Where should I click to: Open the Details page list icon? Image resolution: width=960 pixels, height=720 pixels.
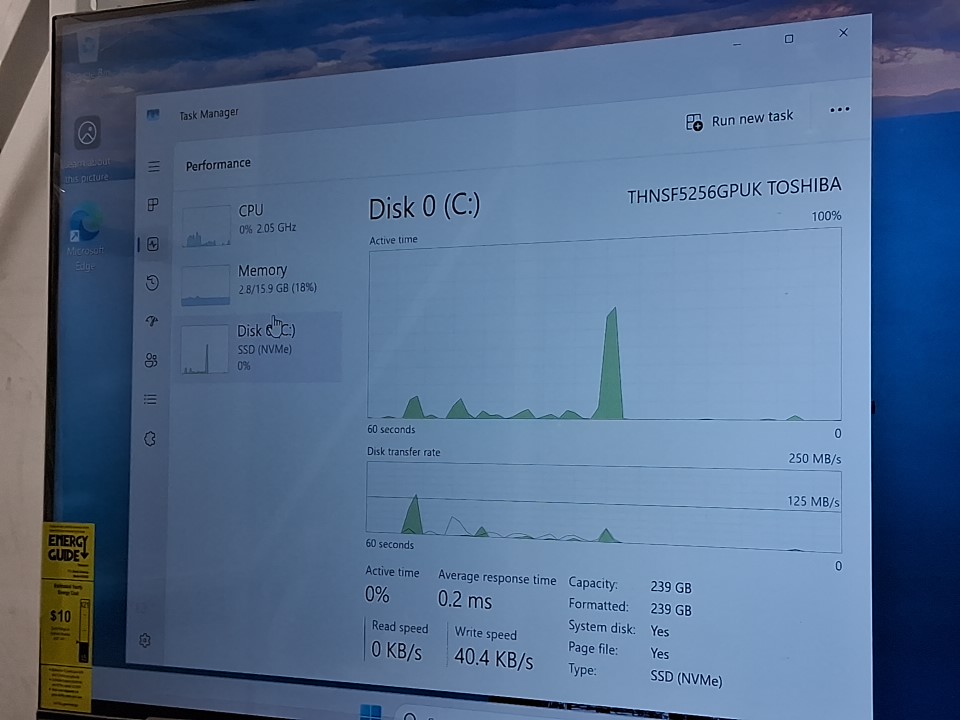click(x=150, y=399)
